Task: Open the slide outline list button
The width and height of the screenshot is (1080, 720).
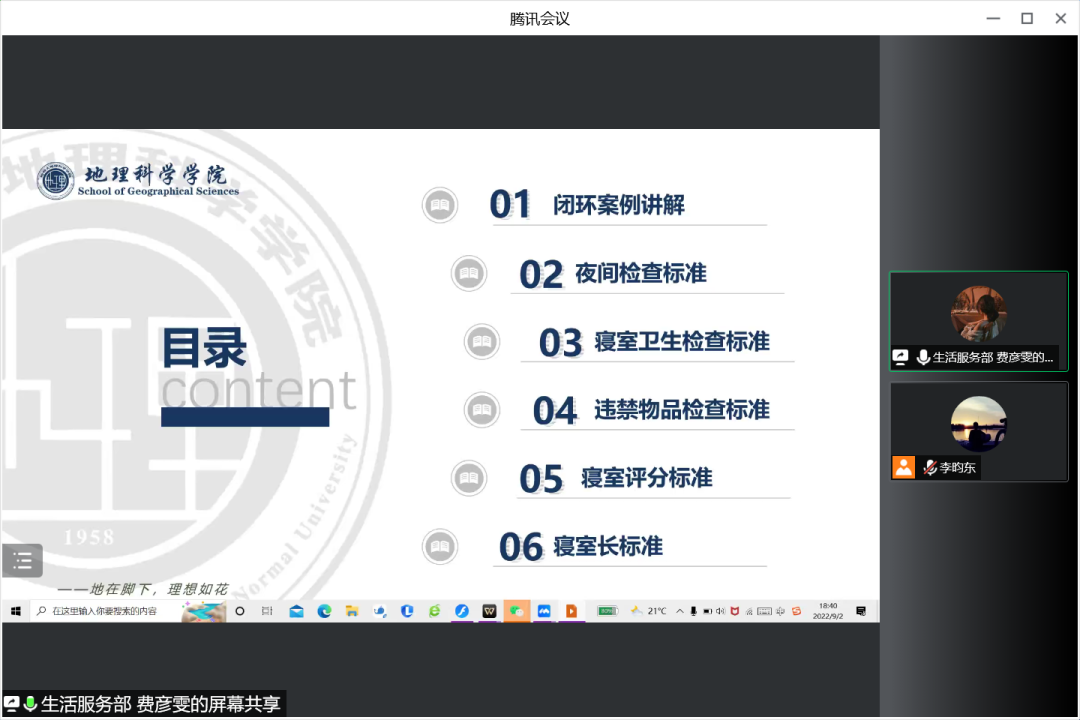Action: [x=22, y=560]
